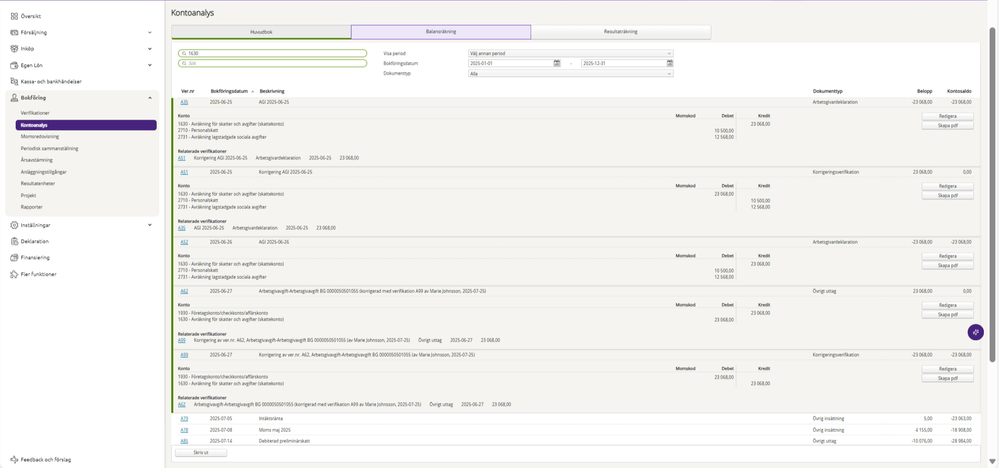Open Rapporter in the sidebar
Image resolution: width=999 pixels, height=468 pixels.
32,207
